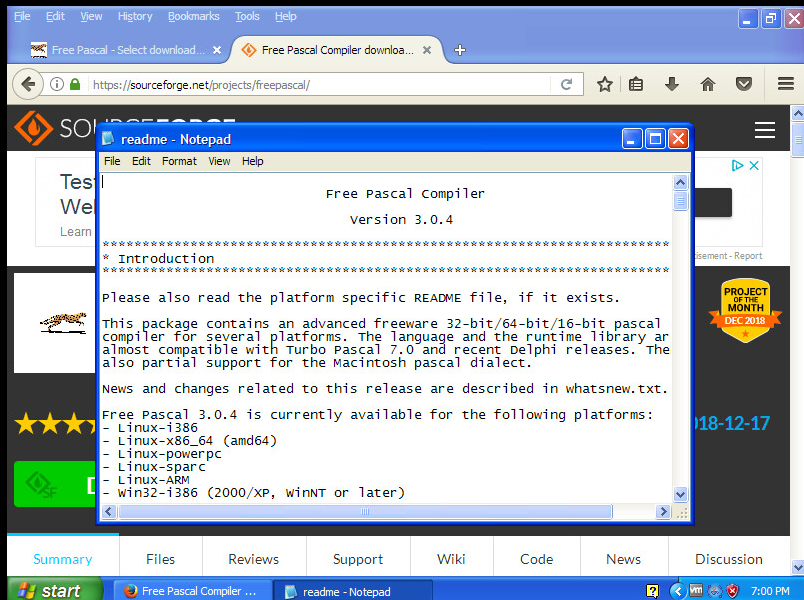Open the Firefox downloads arrow

pos(672,85)
